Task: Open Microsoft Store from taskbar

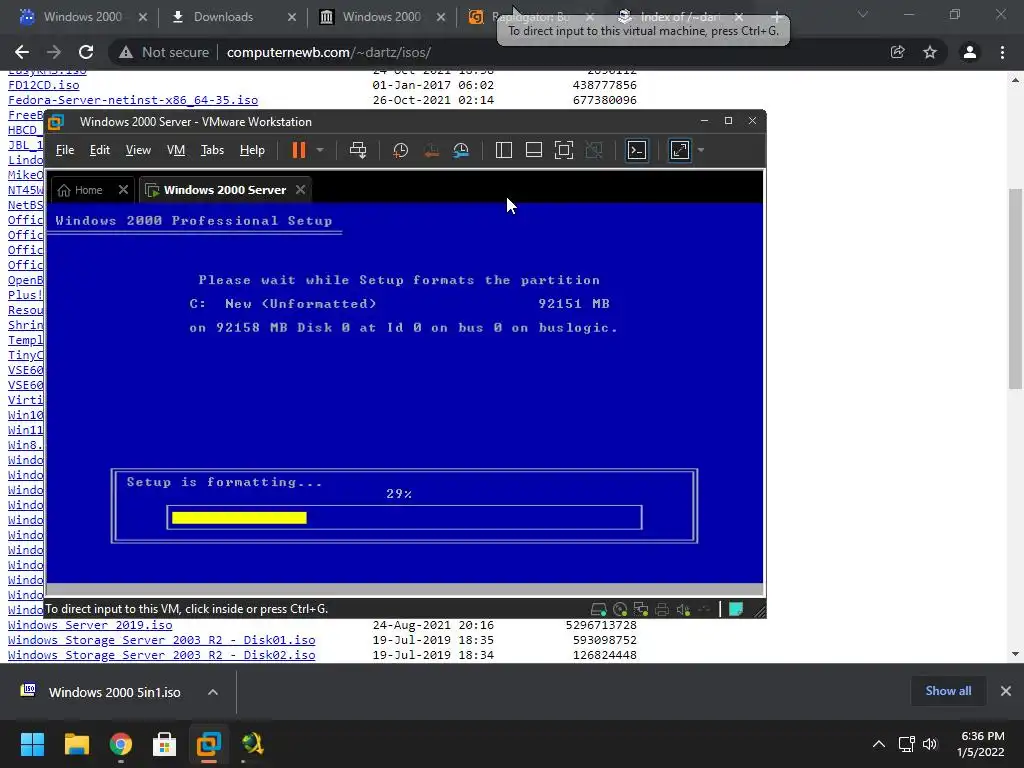Action: 165,744
